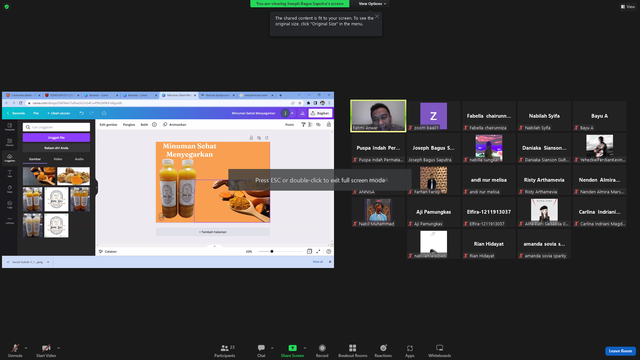Open the Teks sidebar panel
This screenshot has width=640, height=360.
9,173
